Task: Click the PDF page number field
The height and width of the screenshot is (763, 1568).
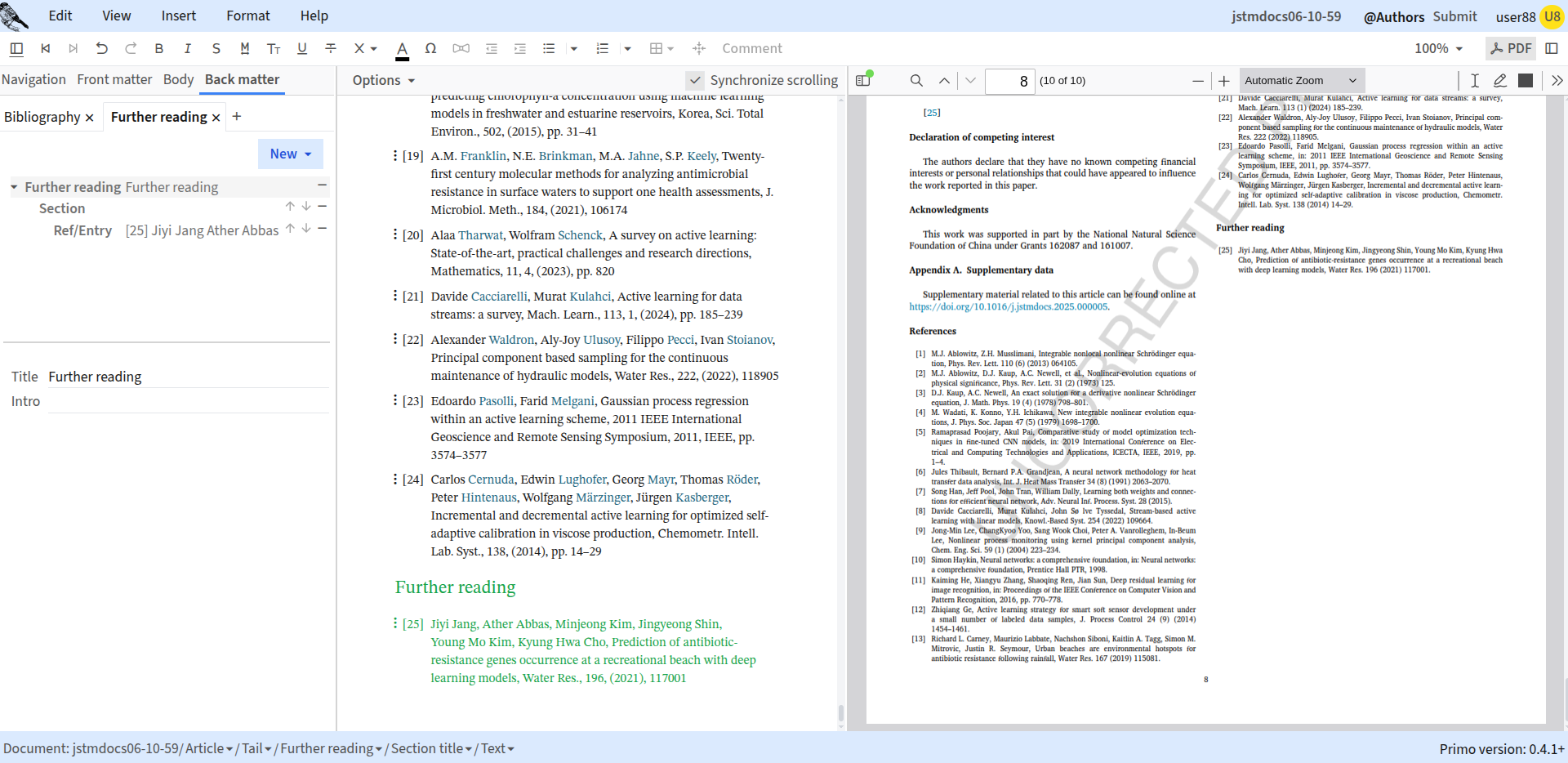Action: pyautogui.click(x=1010, y=81)
